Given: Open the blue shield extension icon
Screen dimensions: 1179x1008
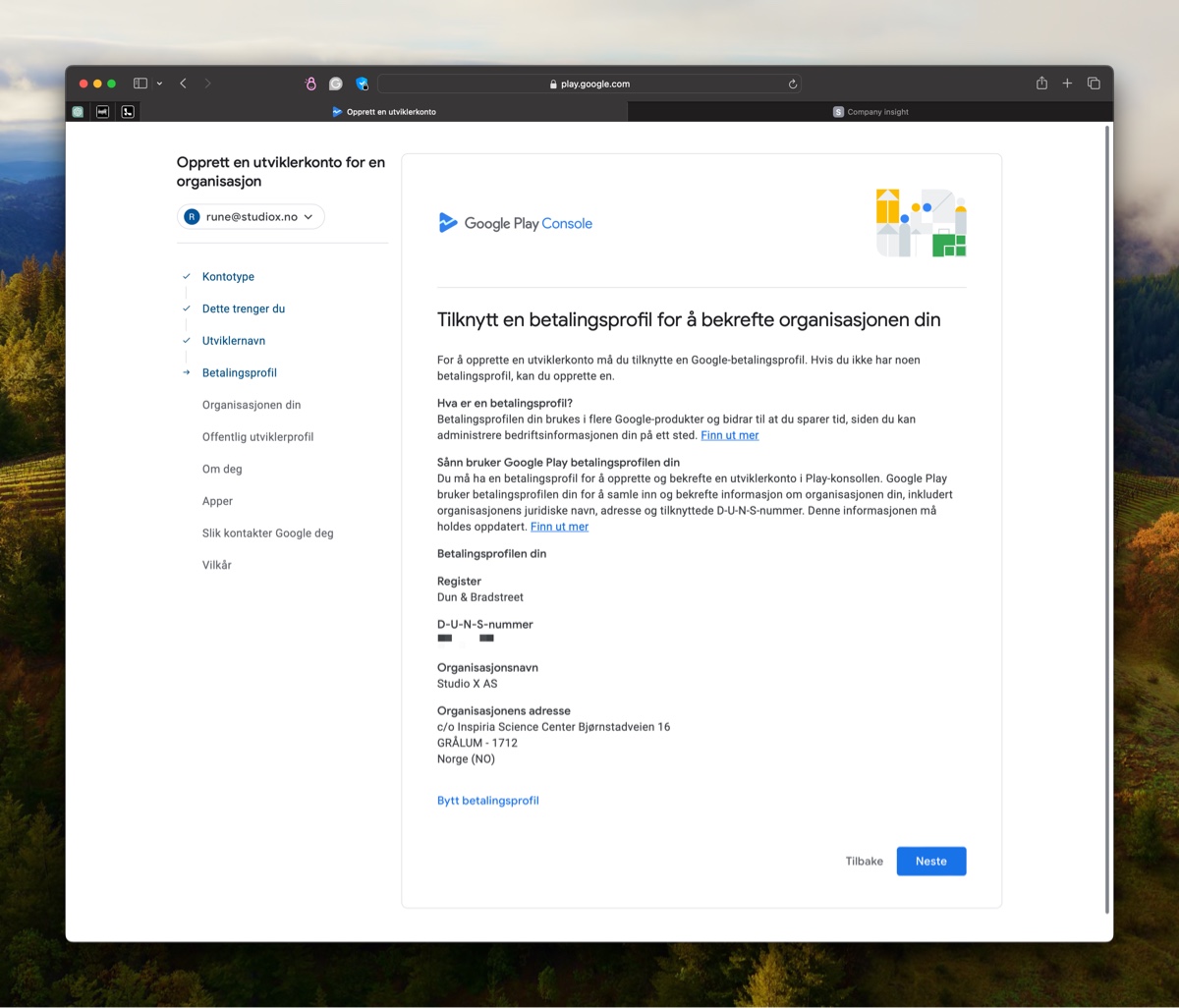Looking at the screenshot, I should click(x=362, y=84).
